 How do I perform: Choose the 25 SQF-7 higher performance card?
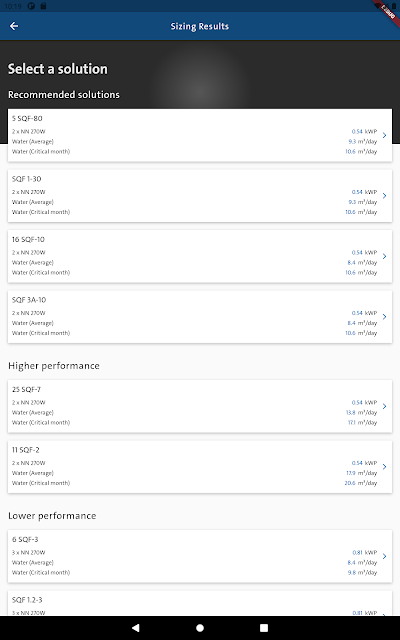point(200,406)
